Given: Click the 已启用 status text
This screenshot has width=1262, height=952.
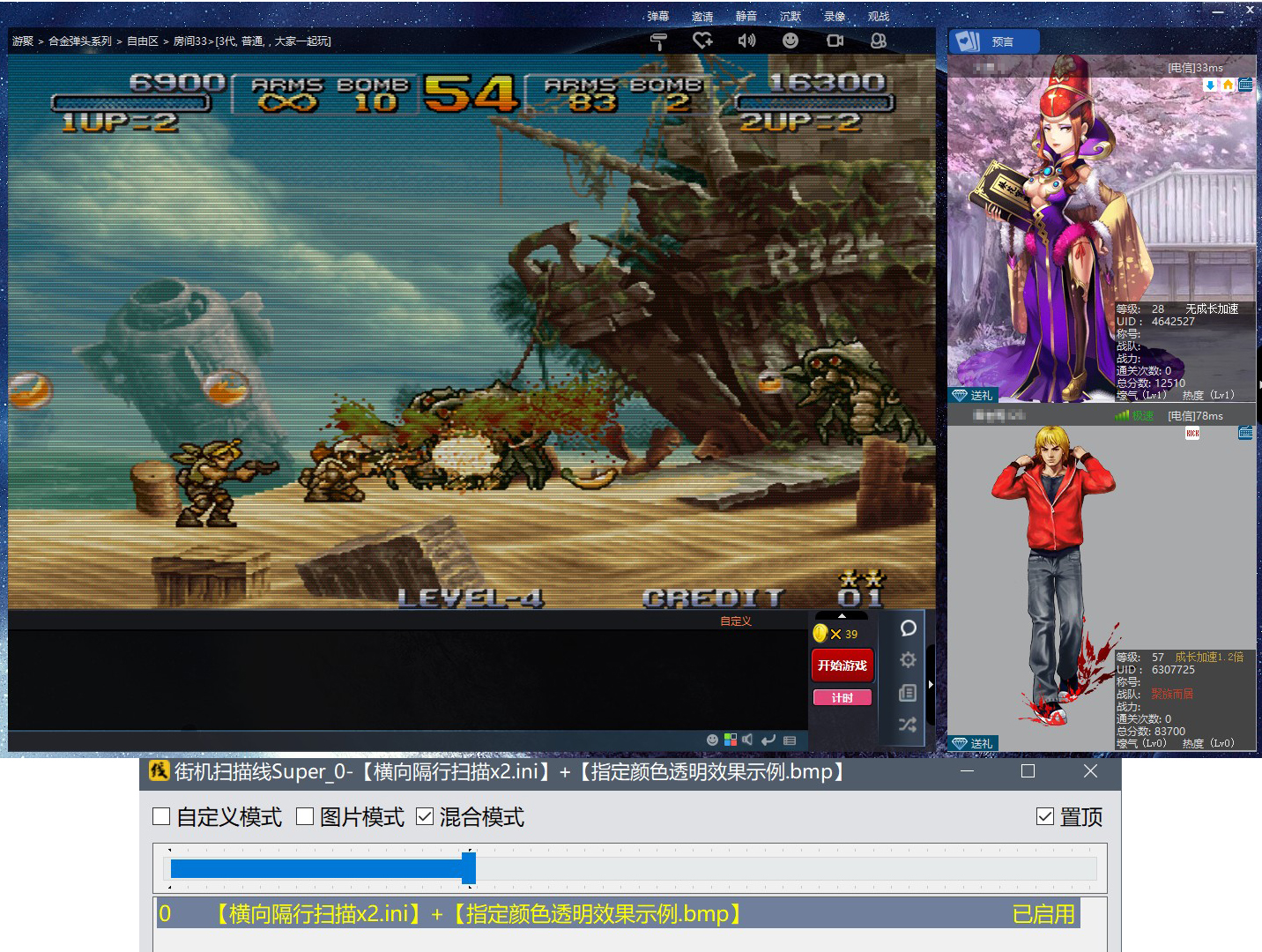Looking at the screenshot, I should coord(1043,914).
